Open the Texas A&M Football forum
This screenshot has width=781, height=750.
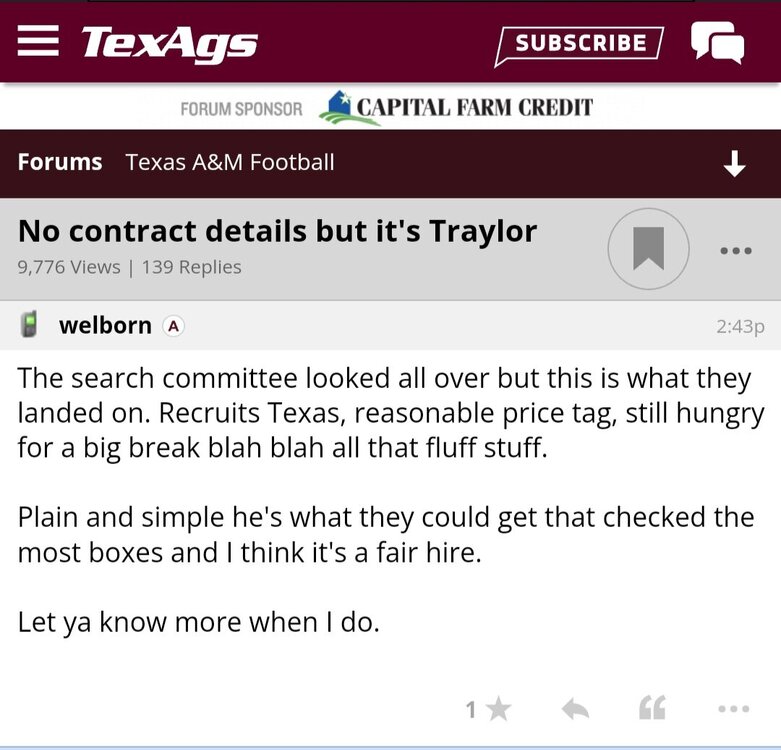230,162
